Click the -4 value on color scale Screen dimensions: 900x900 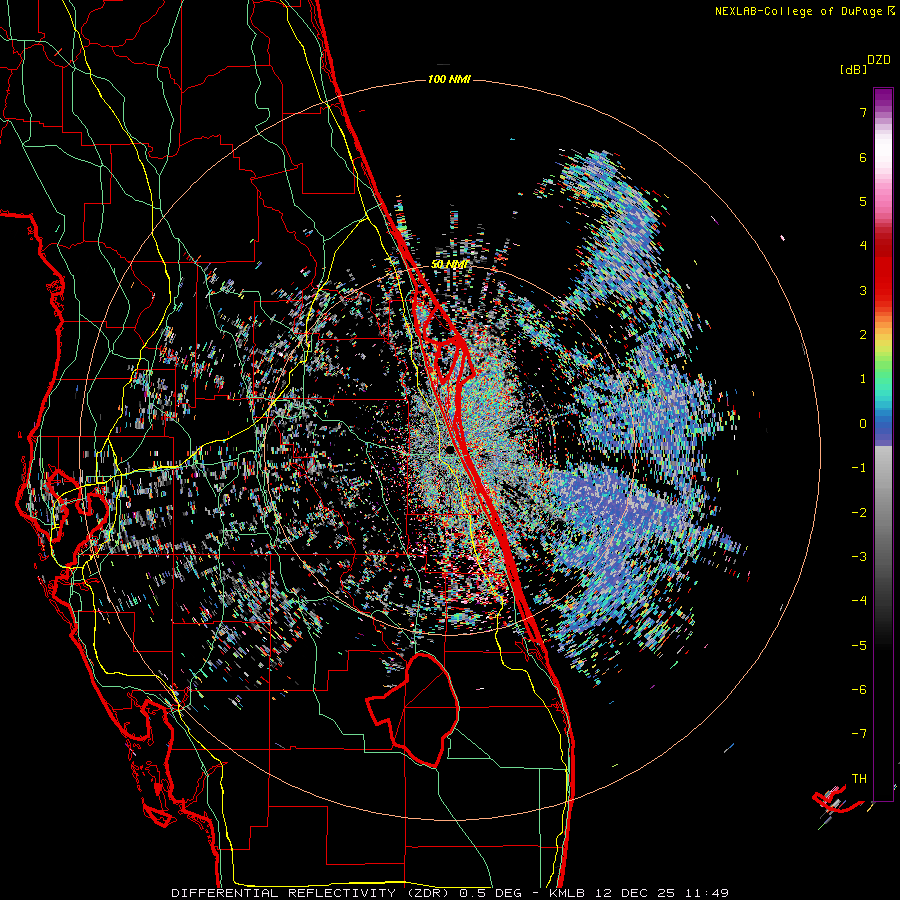pyautogui.click(x=859, y=601)
